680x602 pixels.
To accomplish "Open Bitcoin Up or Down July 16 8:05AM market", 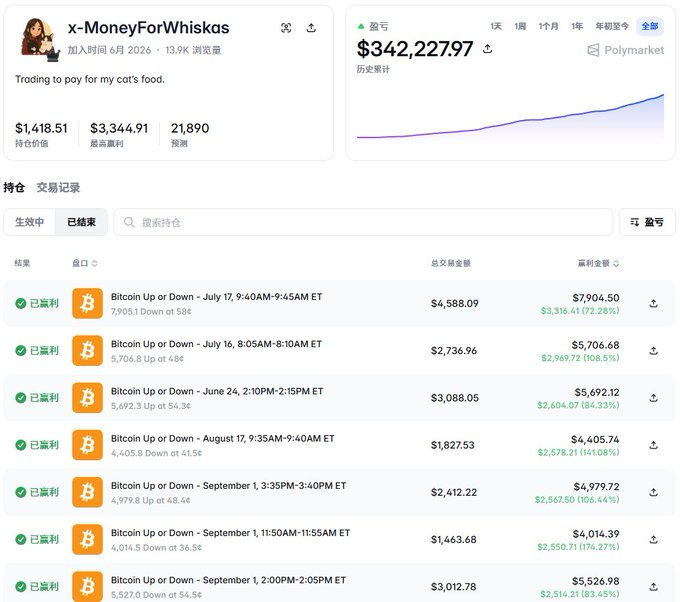I will (x=216, y=344).
